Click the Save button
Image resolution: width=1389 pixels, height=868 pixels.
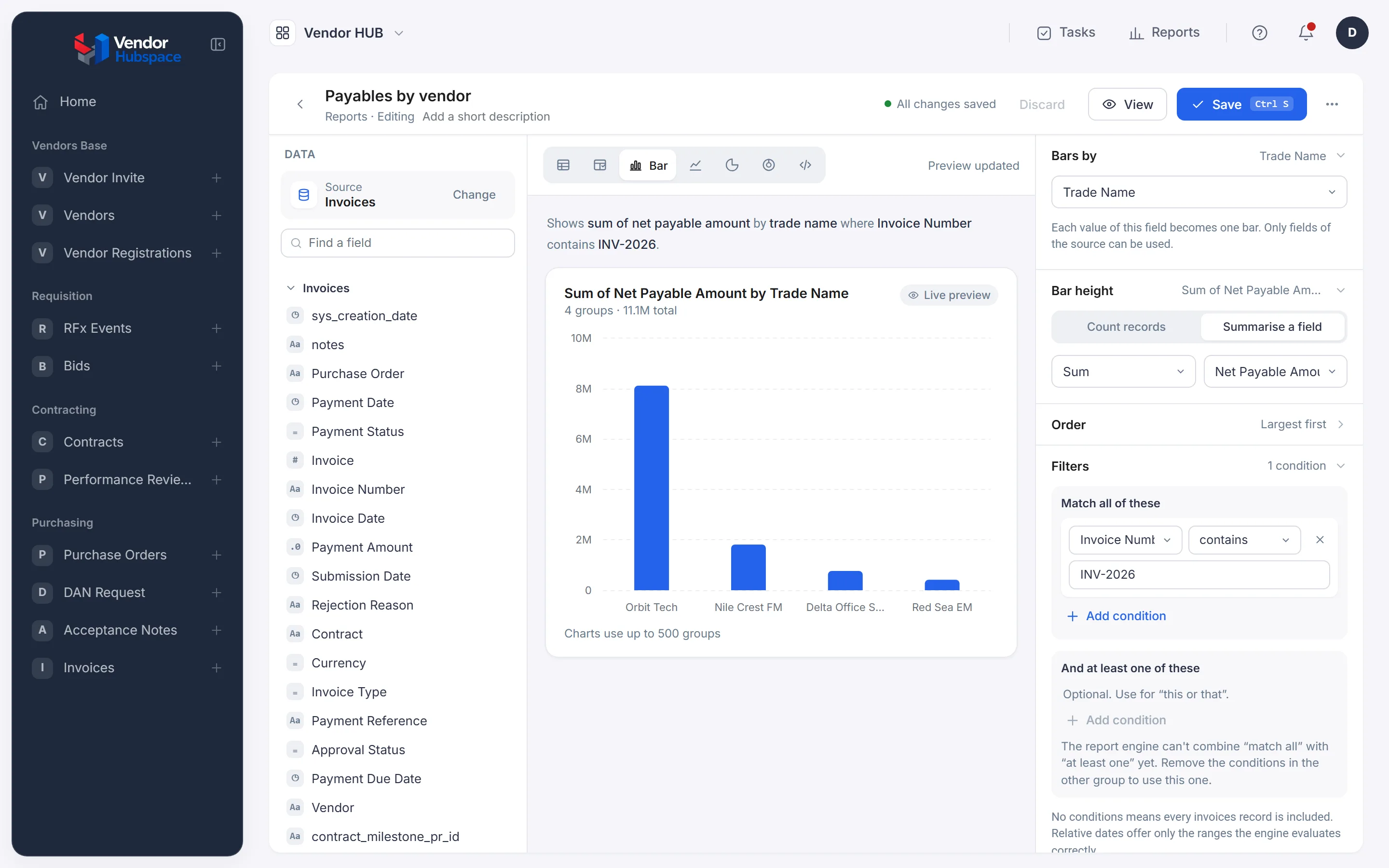(x=1241, y=104)
